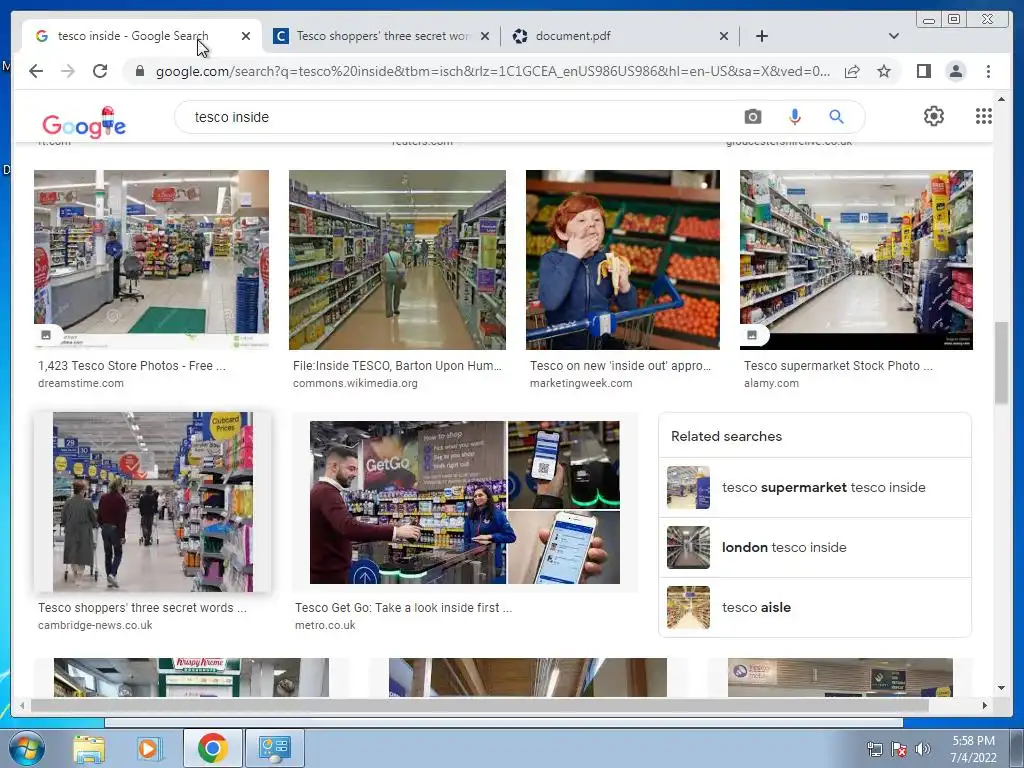The height and width of the screenshot is (768, 1024).
Task: Open the control panel taskbar window icon
Action: pyautogui.click(x=274, y=748)
